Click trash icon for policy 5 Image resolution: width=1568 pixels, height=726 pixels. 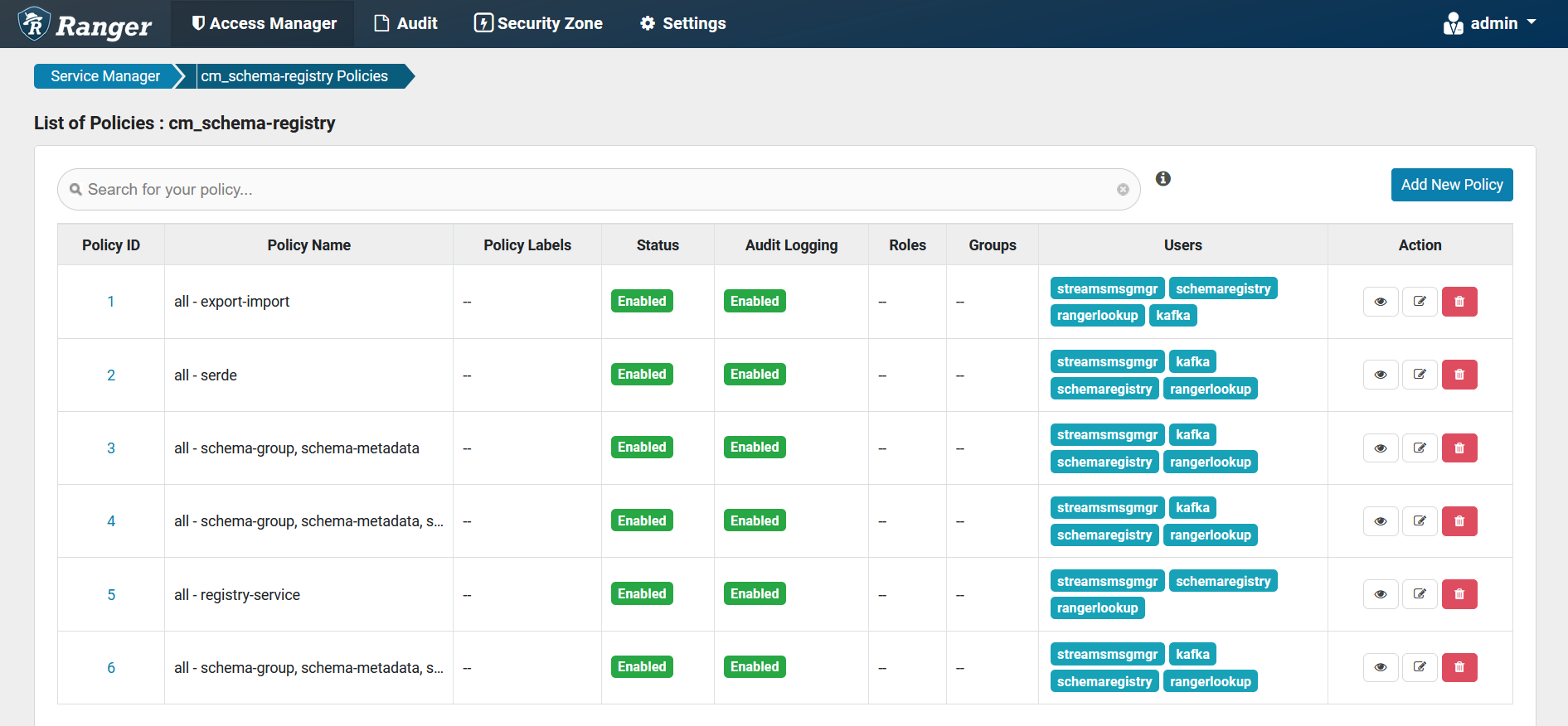point(1459,594)
